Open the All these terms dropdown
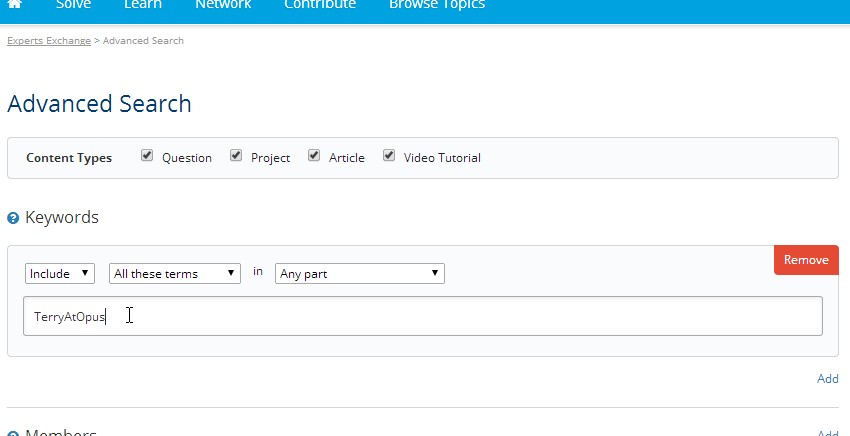850x436 pixels. tap(175, 273)
